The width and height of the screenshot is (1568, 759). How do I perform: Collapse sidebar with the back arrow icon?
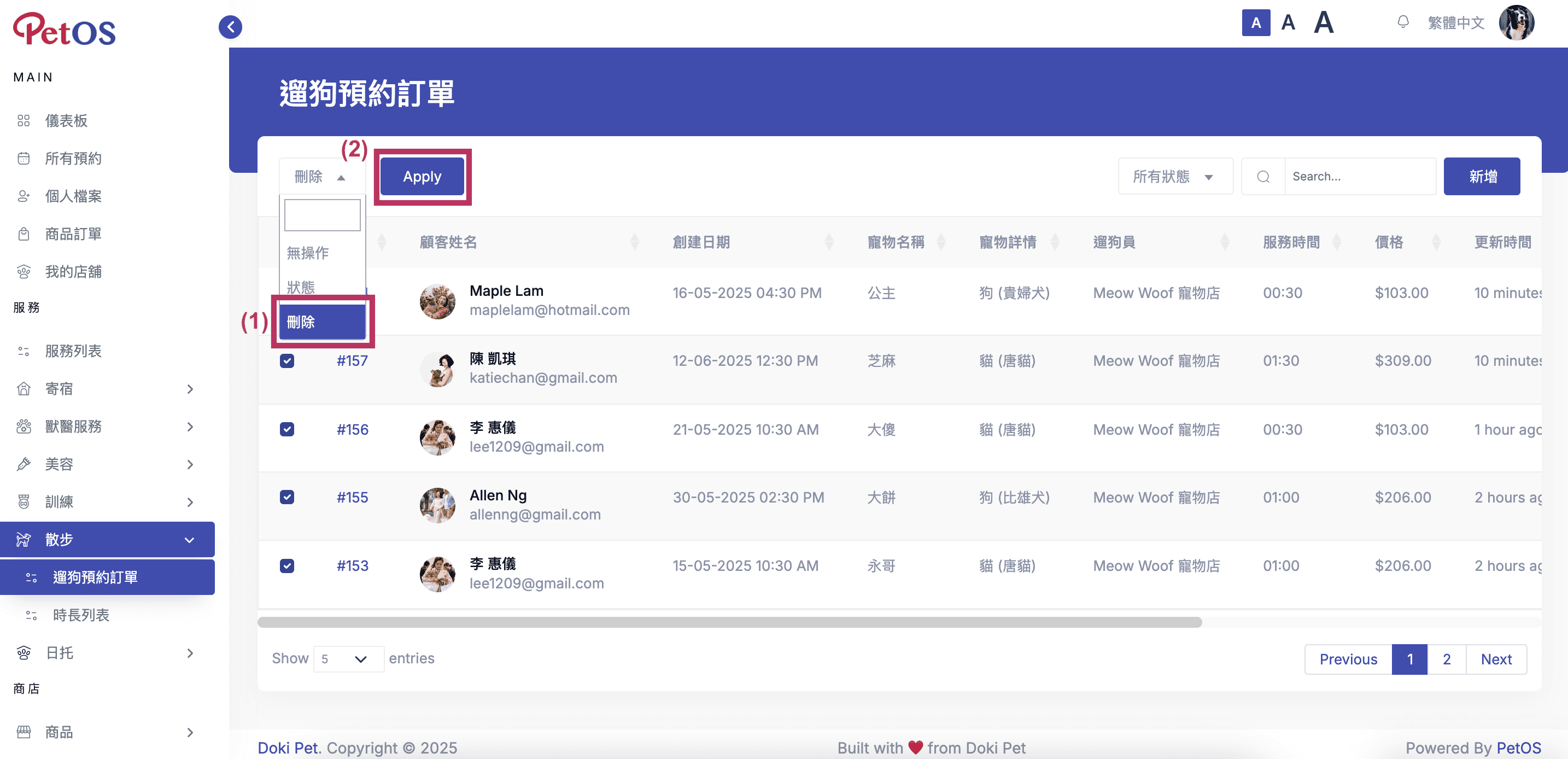coord(230,27)
